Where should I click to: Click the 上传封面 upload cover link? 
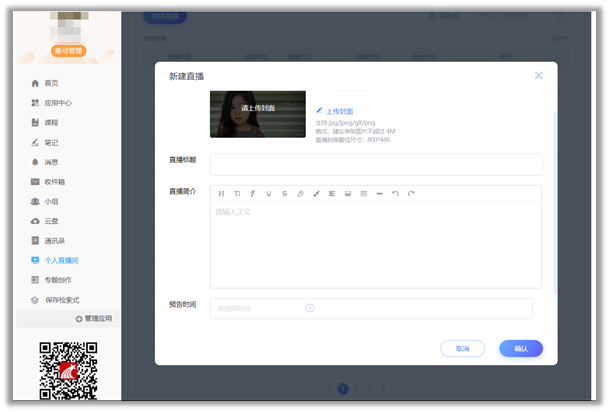pyautogui.click(x=339, y=111)
